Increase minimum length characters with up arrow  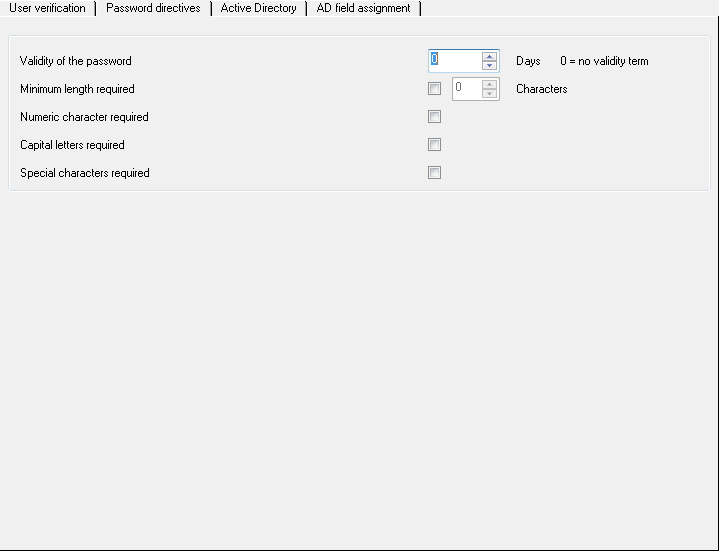point(489,84)
